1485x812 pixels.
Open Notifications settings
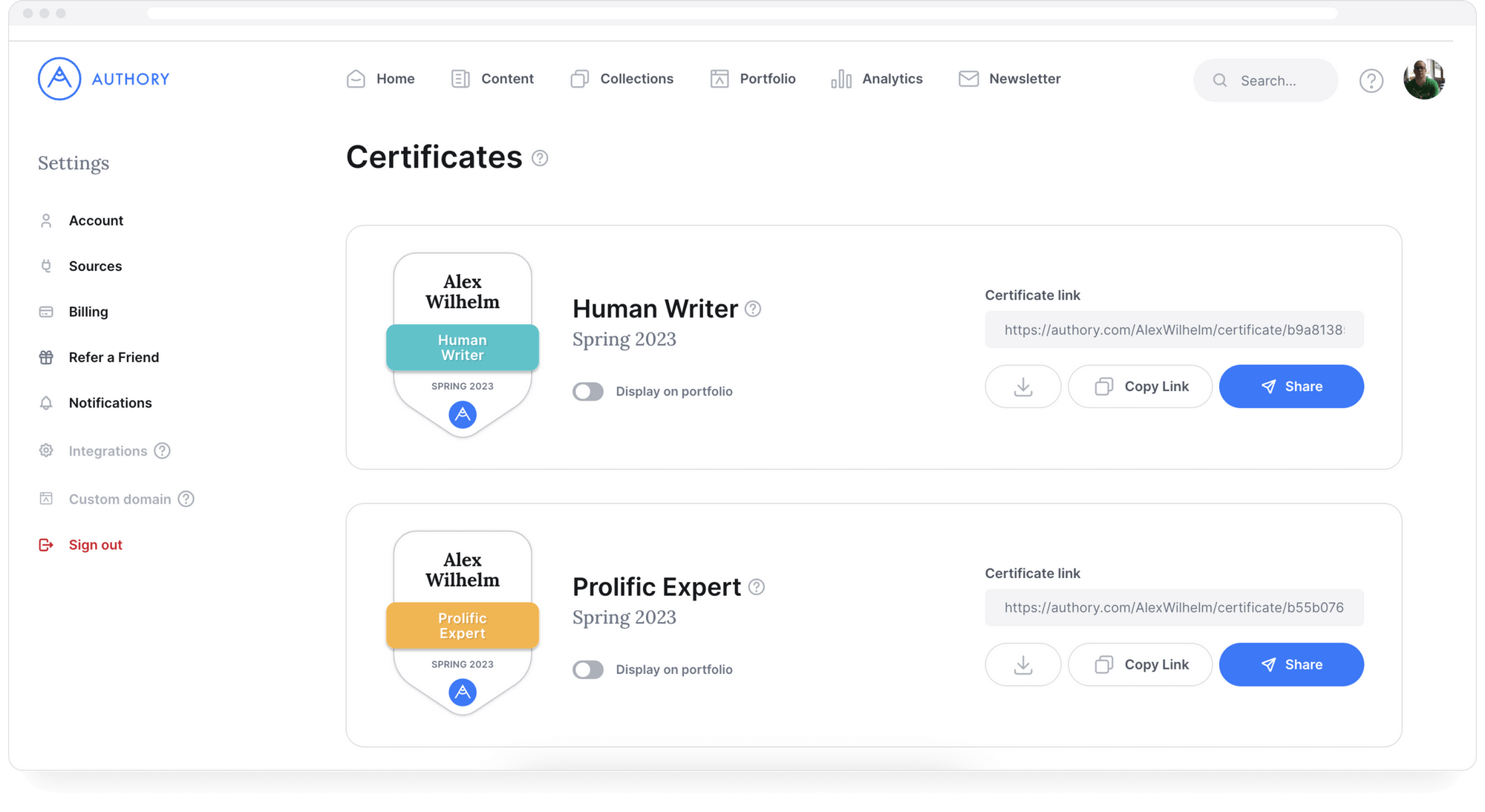110,403
